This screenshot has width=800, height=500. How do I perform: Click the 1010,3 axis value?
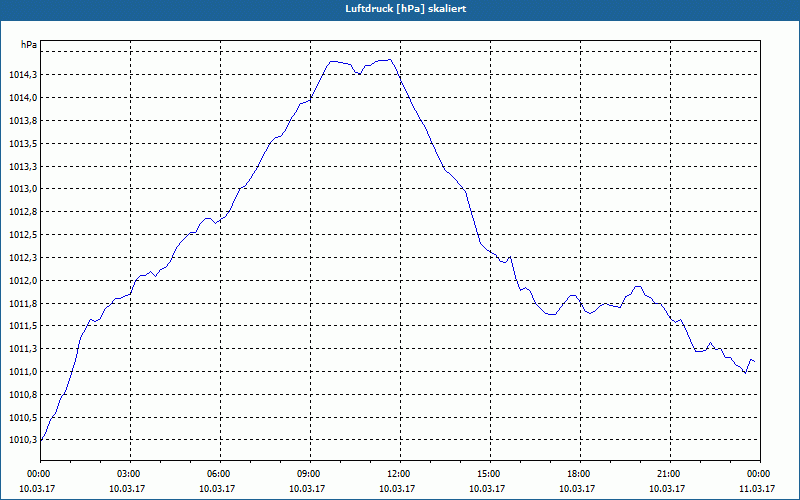23,440
